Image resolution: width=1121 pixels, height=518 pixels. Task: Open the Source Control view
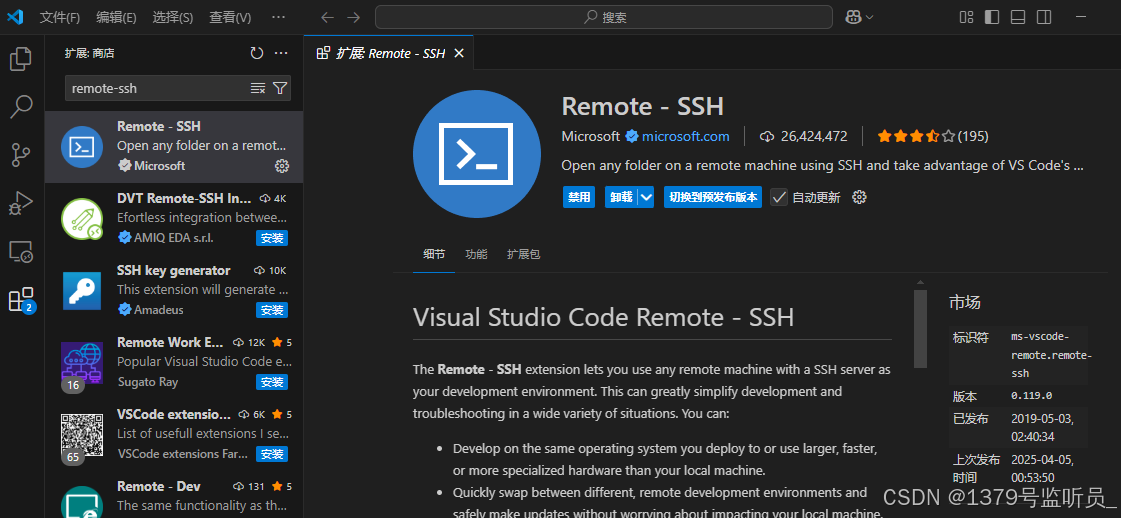pos(21,155)
